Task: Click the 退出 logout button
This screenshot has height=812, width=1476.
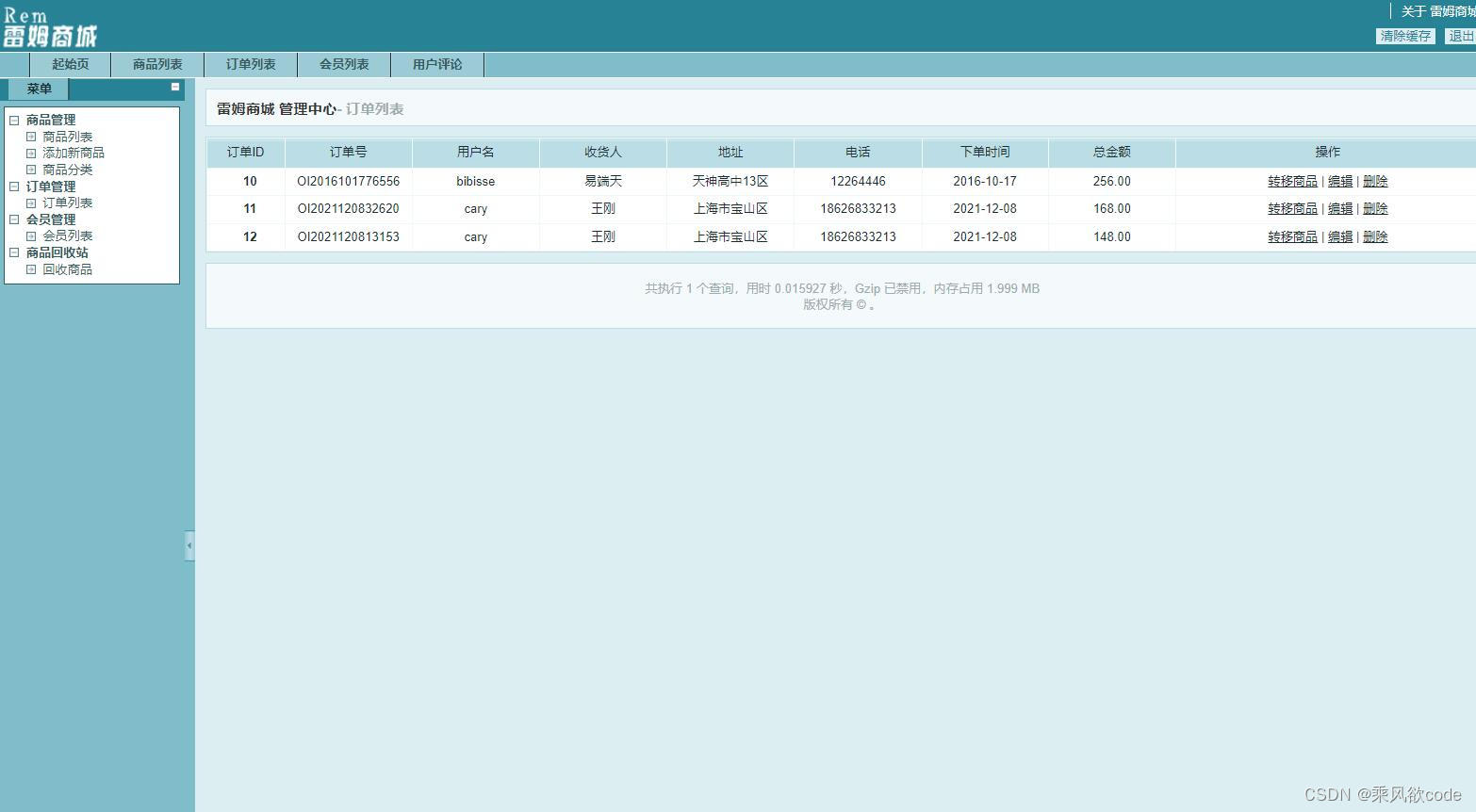Action: (x=1460, y=36)
